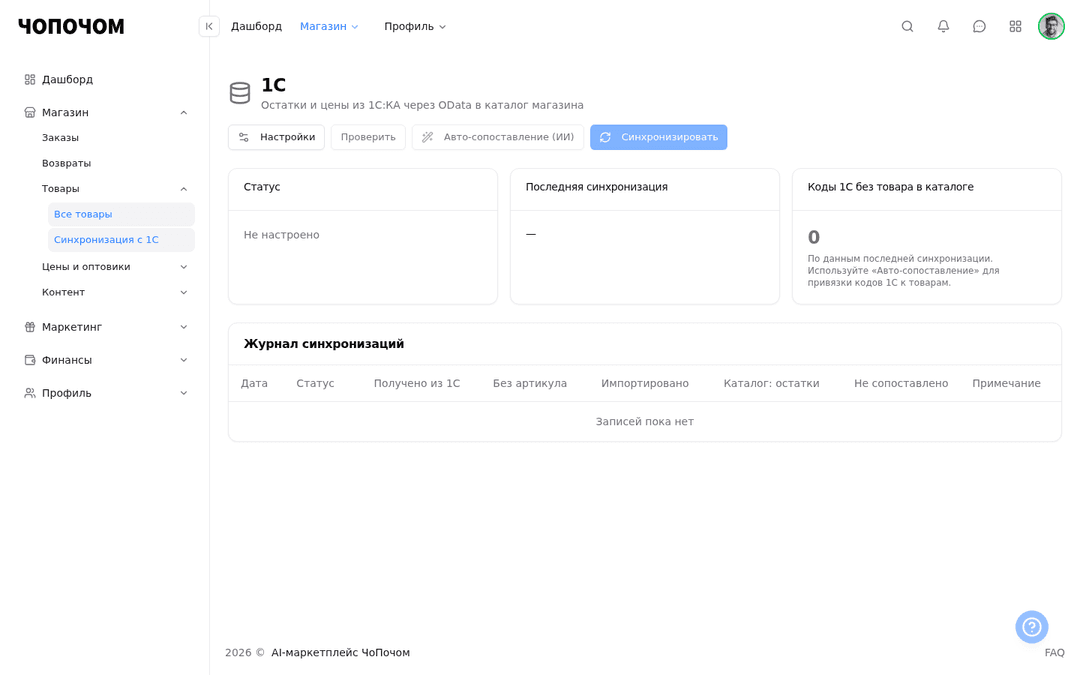Image resolution: width=1080 pixels, height=675 pixels.
Task: Expand the Профиль sidebar chevron
Action: (x=184, y=393)
